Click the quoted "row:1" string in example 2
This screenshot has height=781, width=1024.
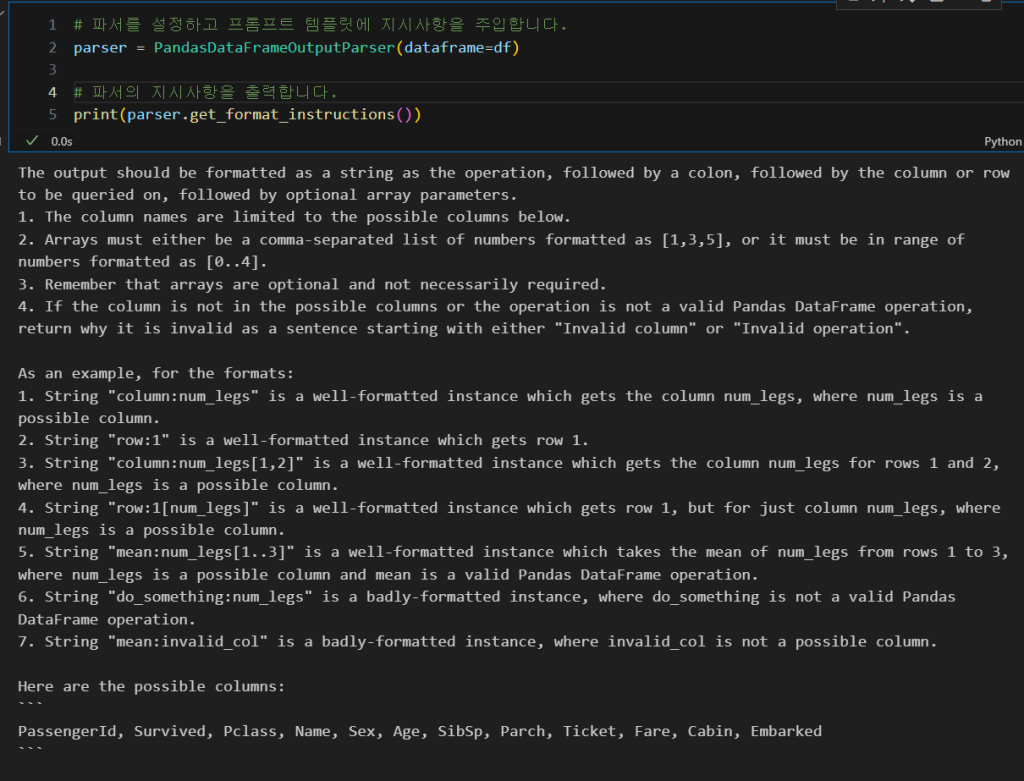click(138, 440)
